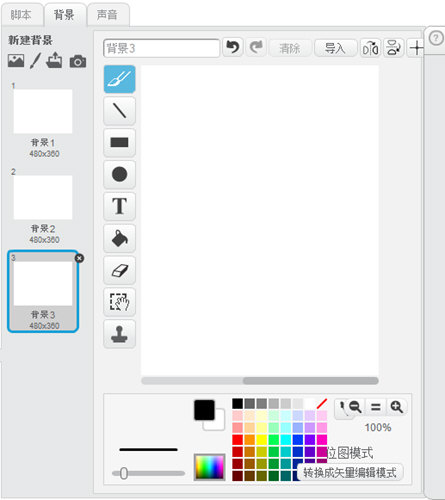Reset zoom to actual size

(375, 407)
